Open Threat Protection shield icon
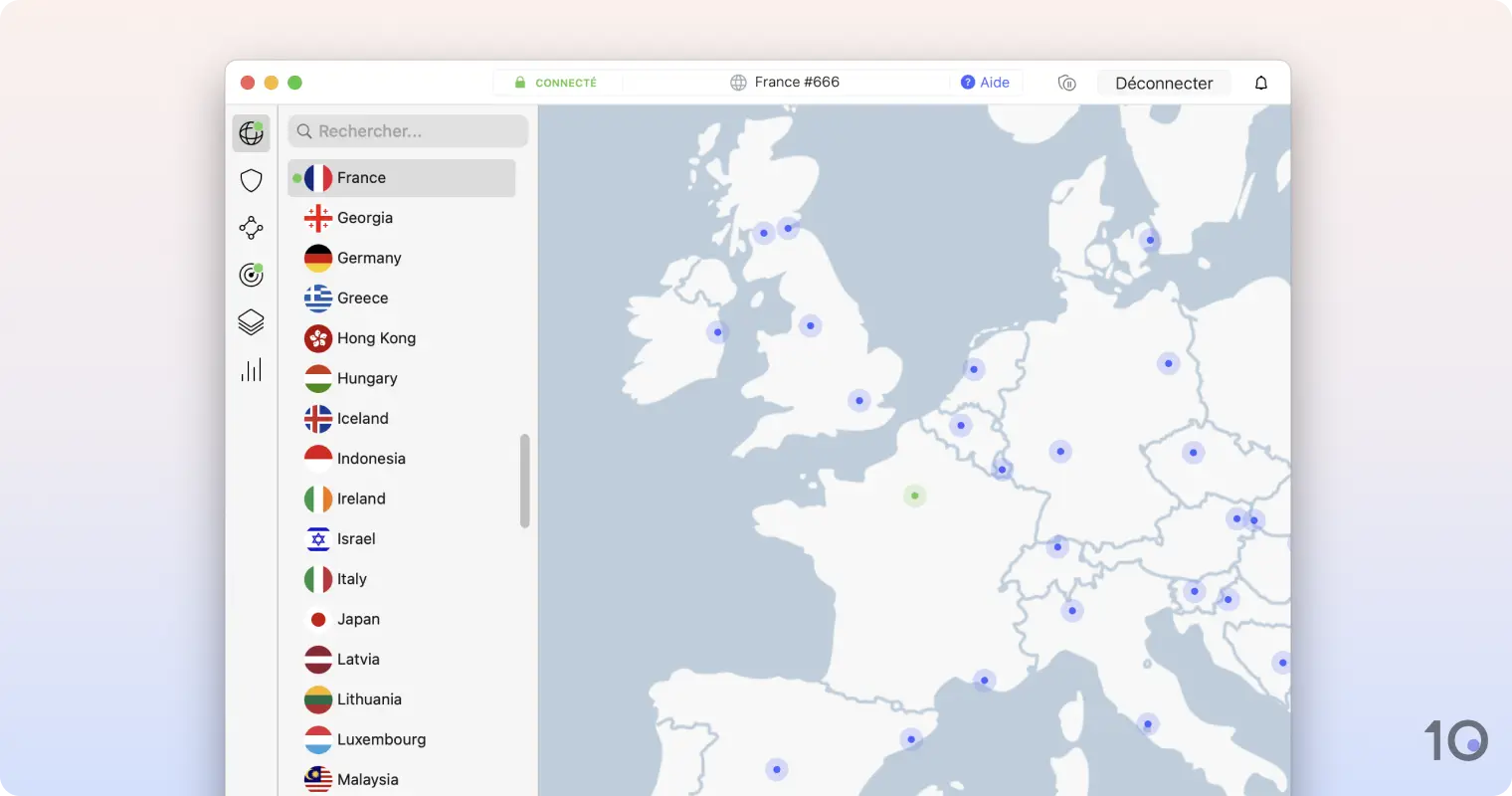 click(251, 180)
